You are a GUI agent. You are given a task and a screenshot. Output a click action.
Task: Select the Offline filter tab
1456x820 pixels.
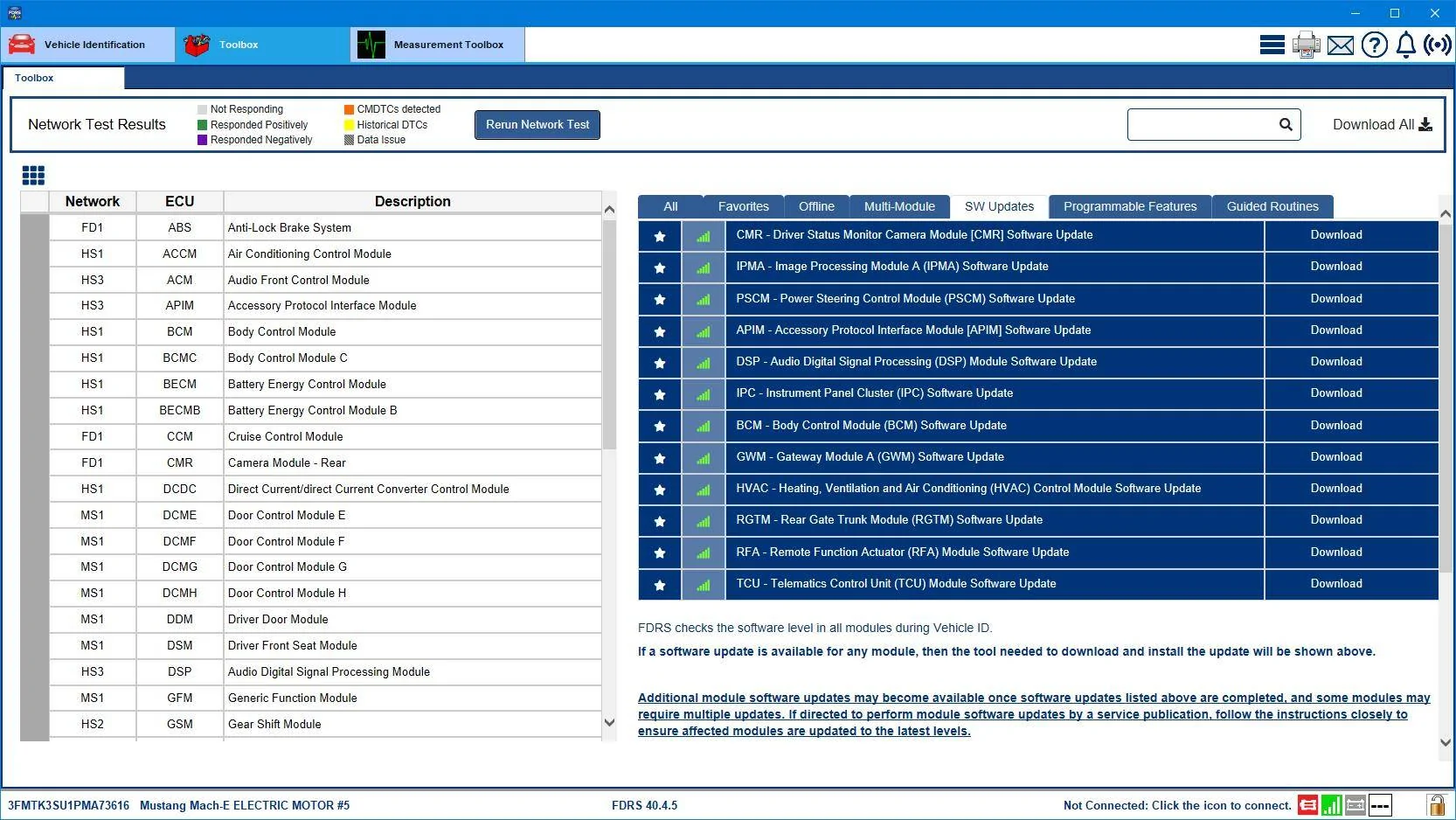tap(816, 207)
